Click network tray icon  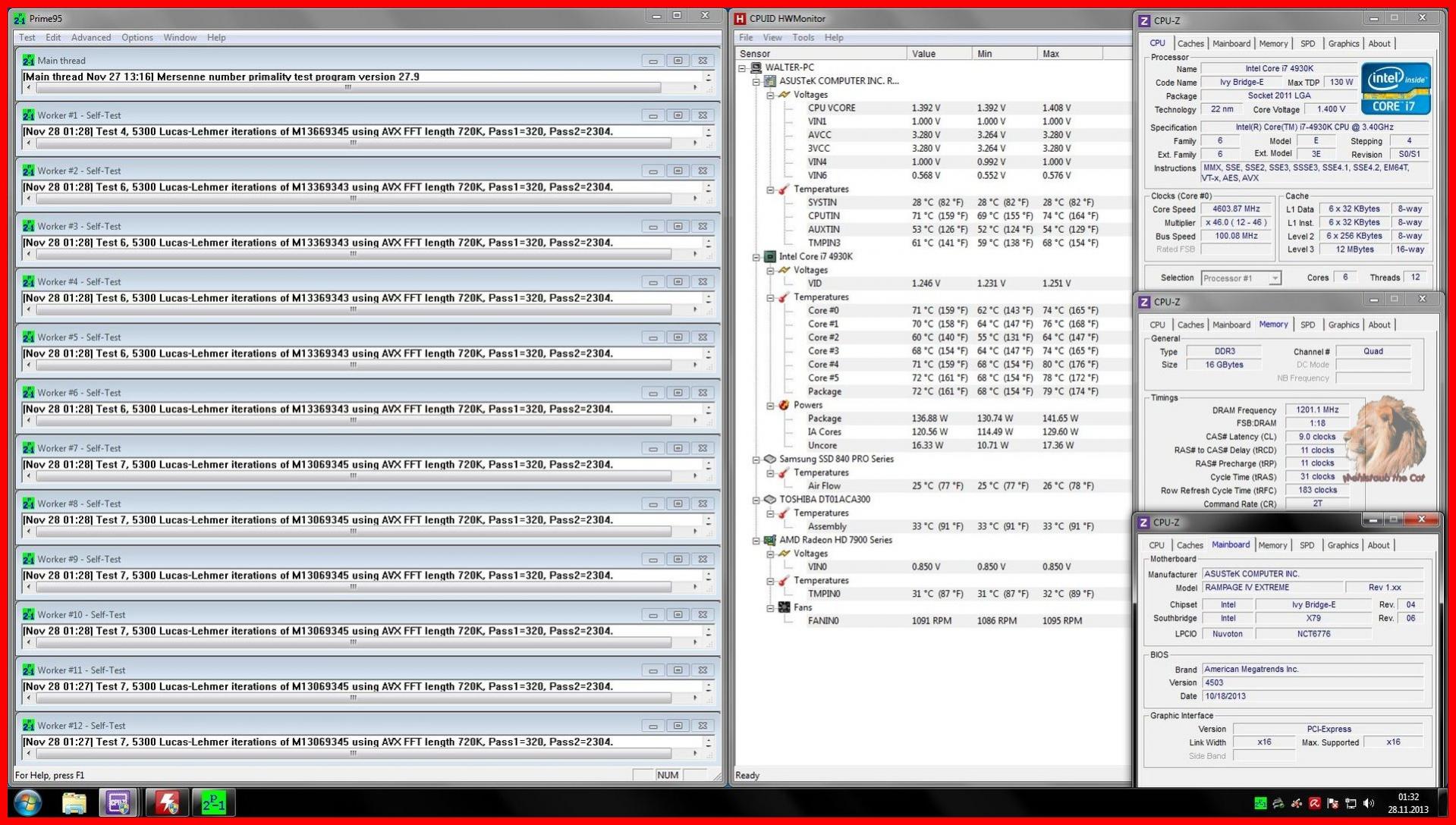pyautogui.click(x=1351, y=803)
